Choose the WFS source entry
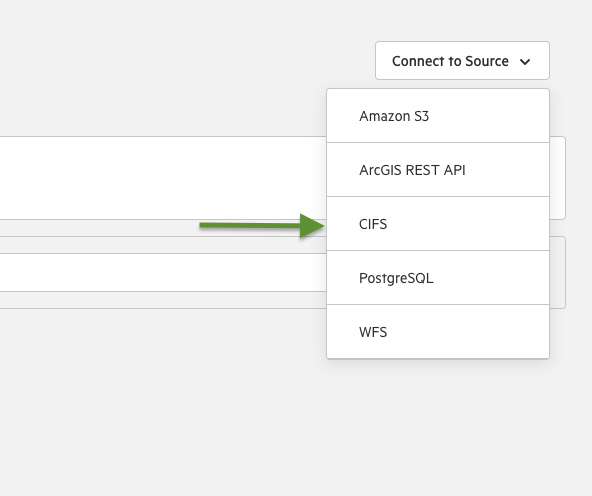The height and width of the screenshot is (496, 592). [438, 332]
